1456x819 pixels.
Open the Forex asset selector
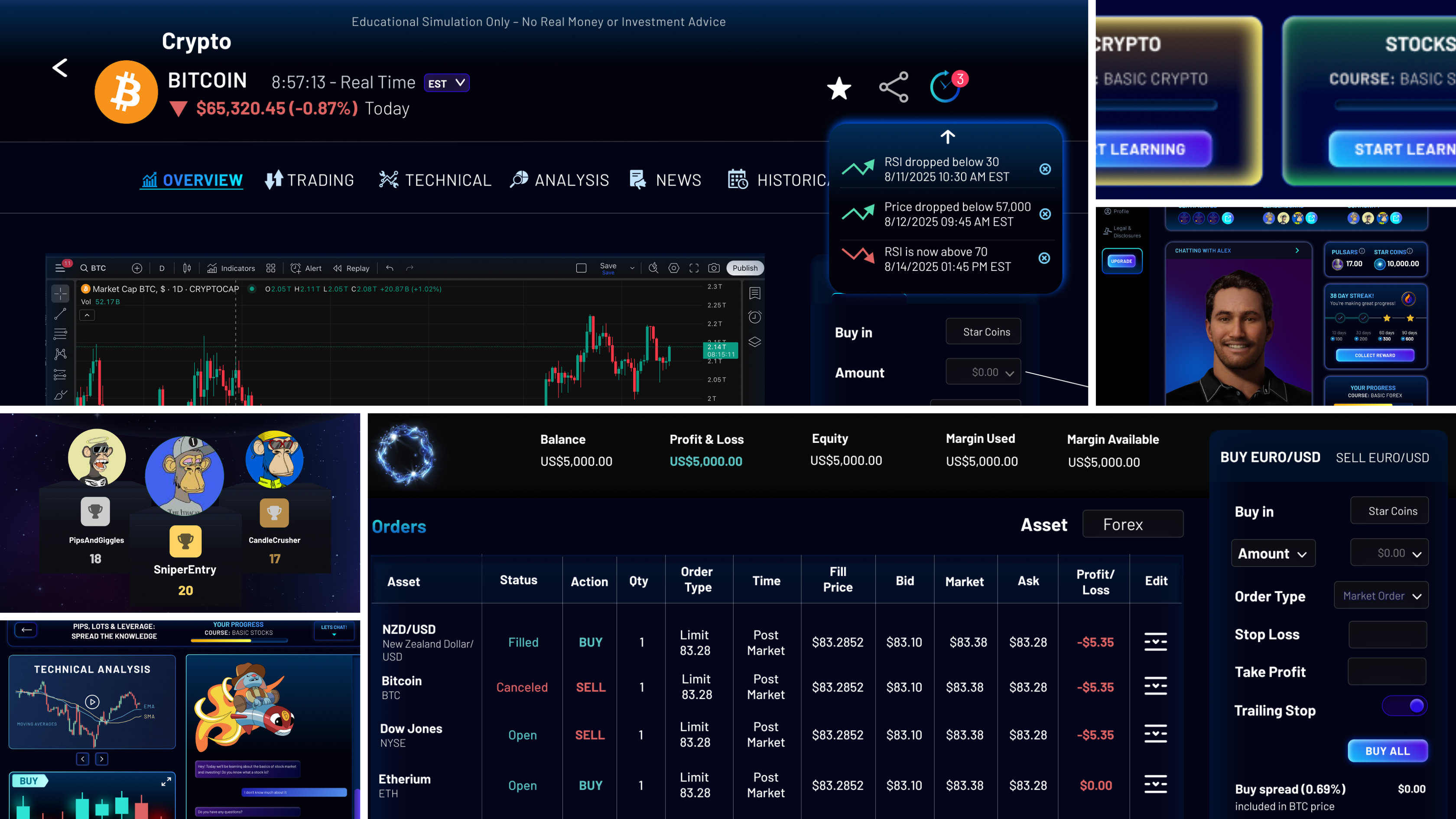click(1133, 524)
